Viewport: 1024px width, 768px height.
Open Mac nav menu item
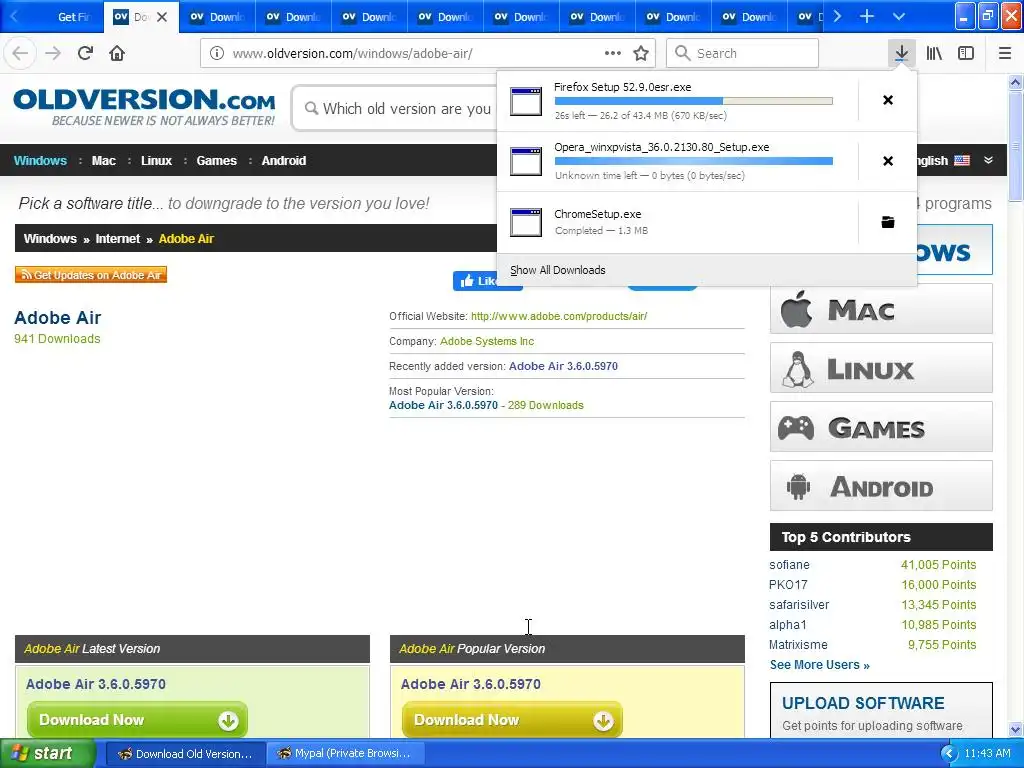[x=103, y=161]
